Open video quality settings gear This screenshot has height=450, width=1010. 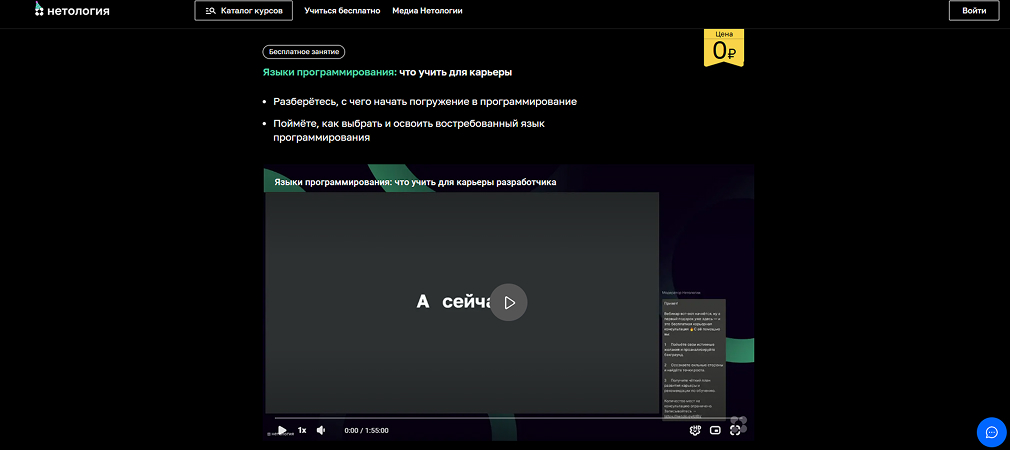point(695,430)
